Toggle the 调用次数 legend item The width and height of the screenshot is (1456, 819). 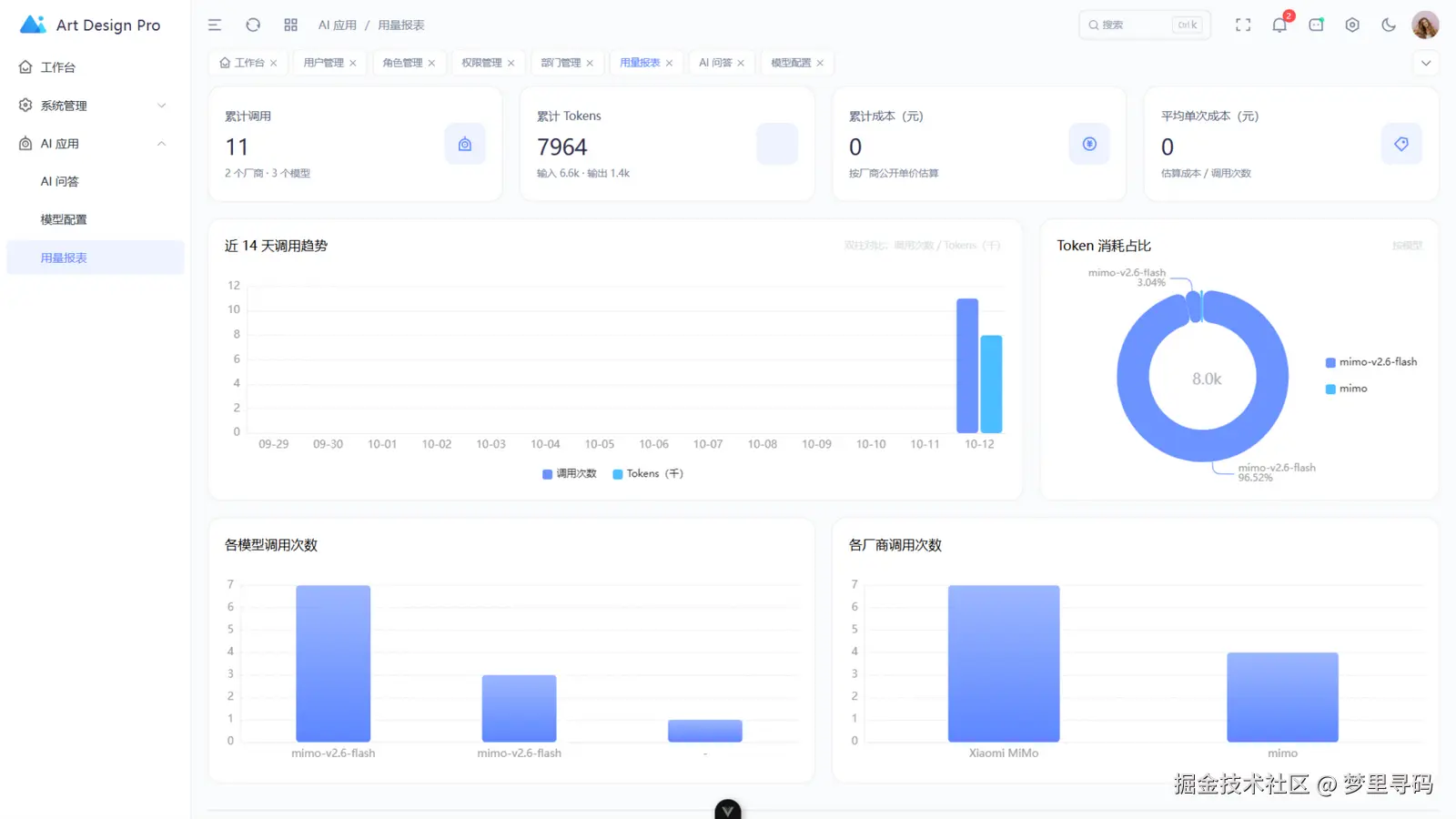click(570, 474)
